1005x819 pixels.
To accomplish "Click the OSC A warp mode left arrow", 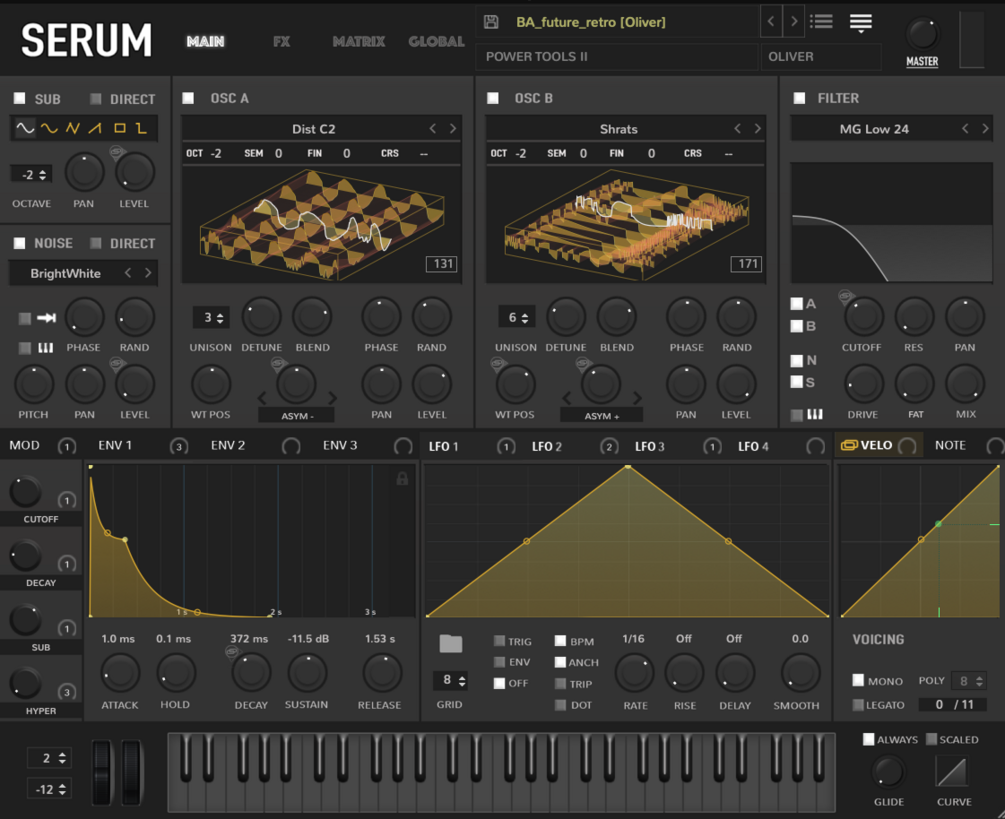I will tap(262, 398).
